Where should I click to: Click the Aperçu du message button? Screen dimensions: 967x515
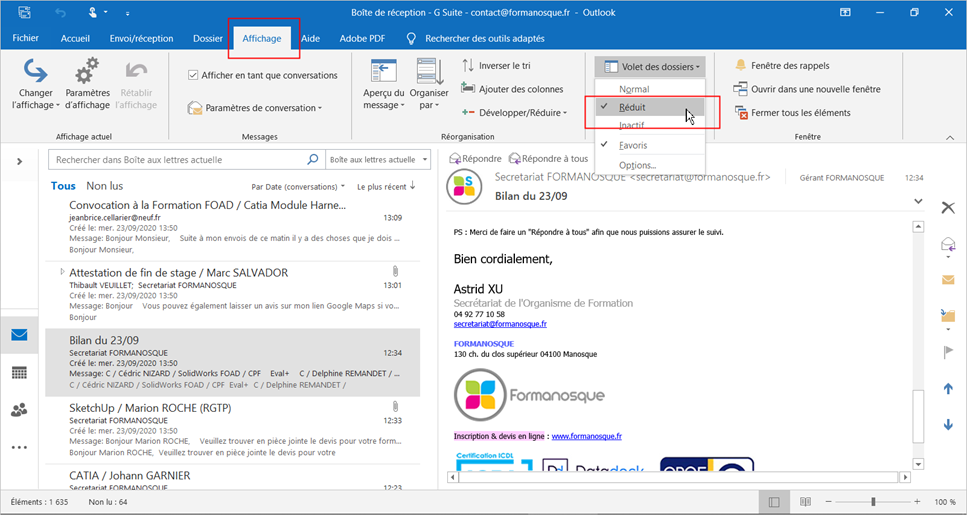(x=384, y=84)
